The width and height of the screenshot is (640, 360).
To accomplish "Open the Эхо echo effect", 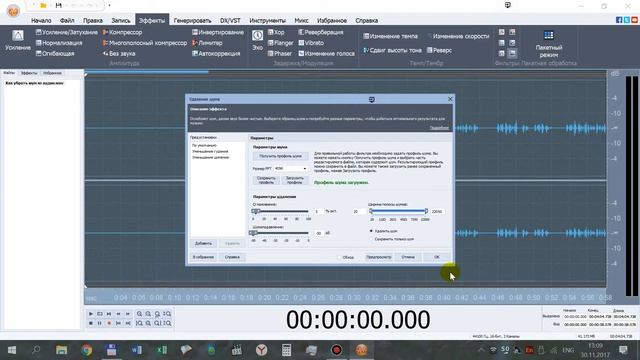I will (257, 40).
